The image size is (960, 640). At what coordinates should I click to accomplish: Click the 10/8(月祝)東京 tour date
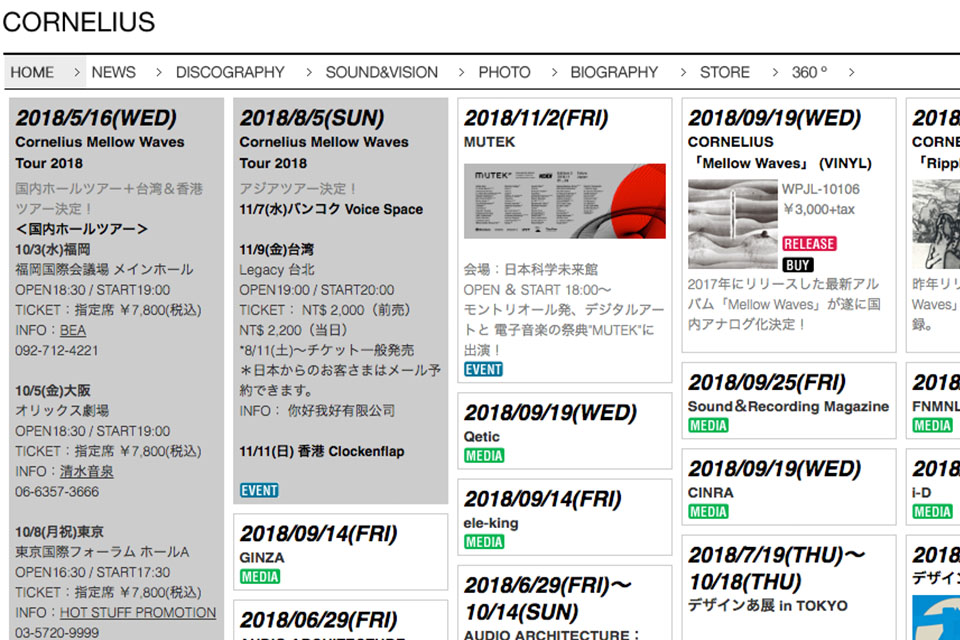pyautogui.click(x=59, y=532)
